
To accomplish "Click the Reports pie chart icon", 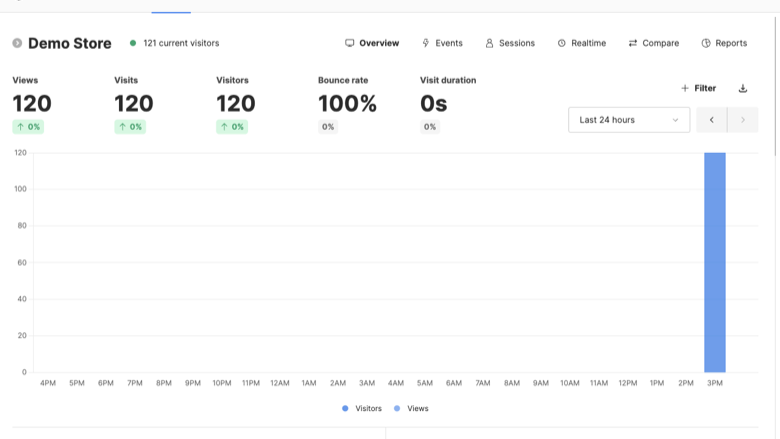I will tap(706, 43).
